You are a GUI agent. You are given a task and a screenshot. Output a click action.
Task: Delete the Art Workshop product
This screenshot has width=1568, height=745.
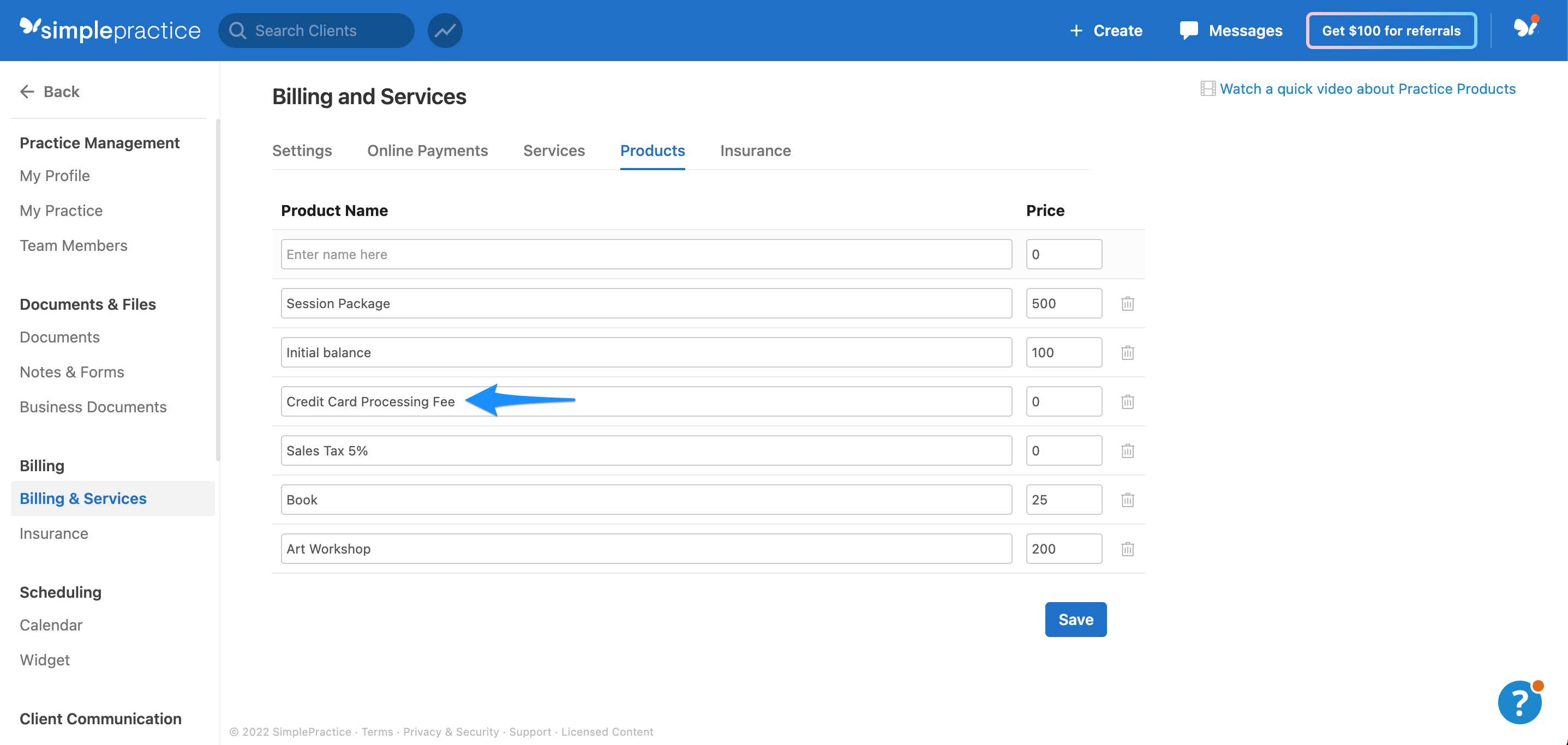click(1127, 549)
